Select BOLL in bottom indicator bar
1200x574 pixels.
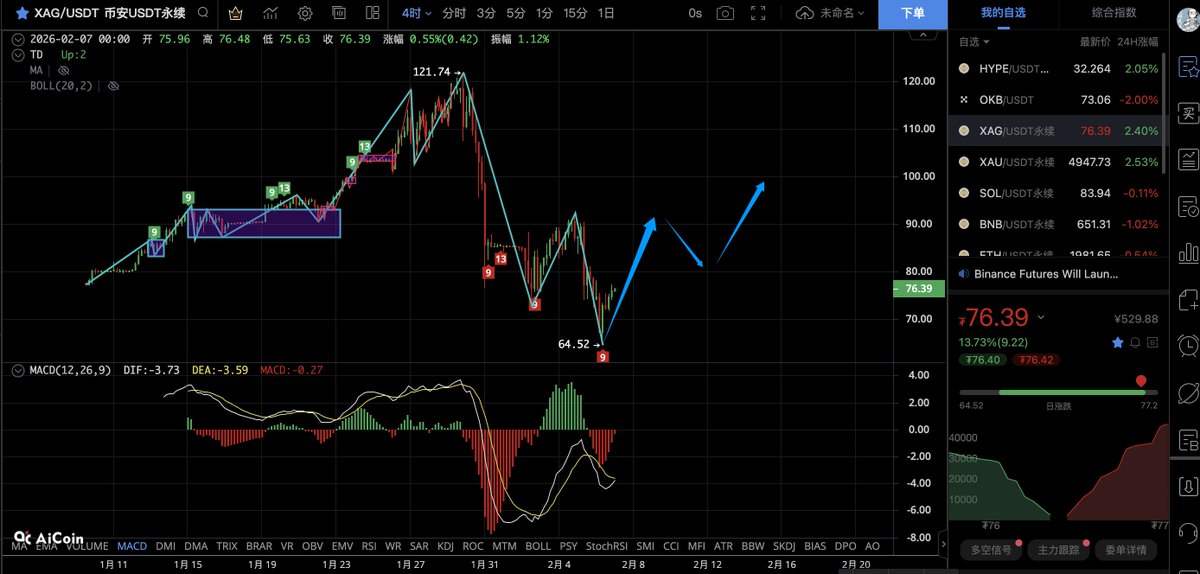pos(537,547)
